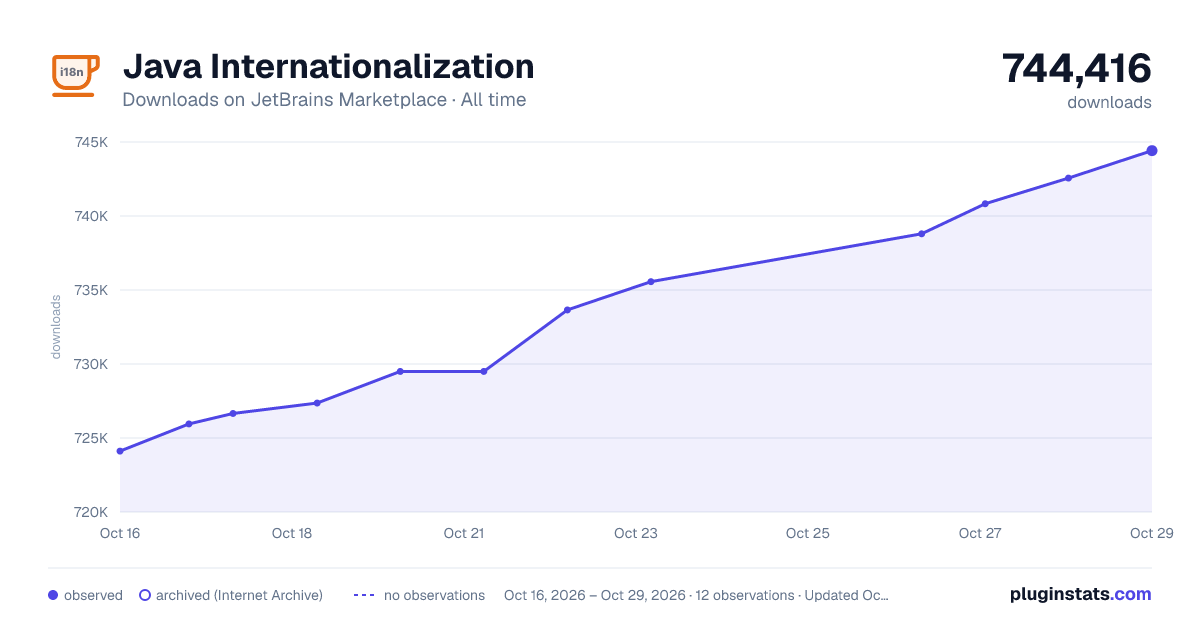Click the 'Oct 29' x-axis label
The width and height of the screenshot is (1200, 630).
[x=1151, y=533]
